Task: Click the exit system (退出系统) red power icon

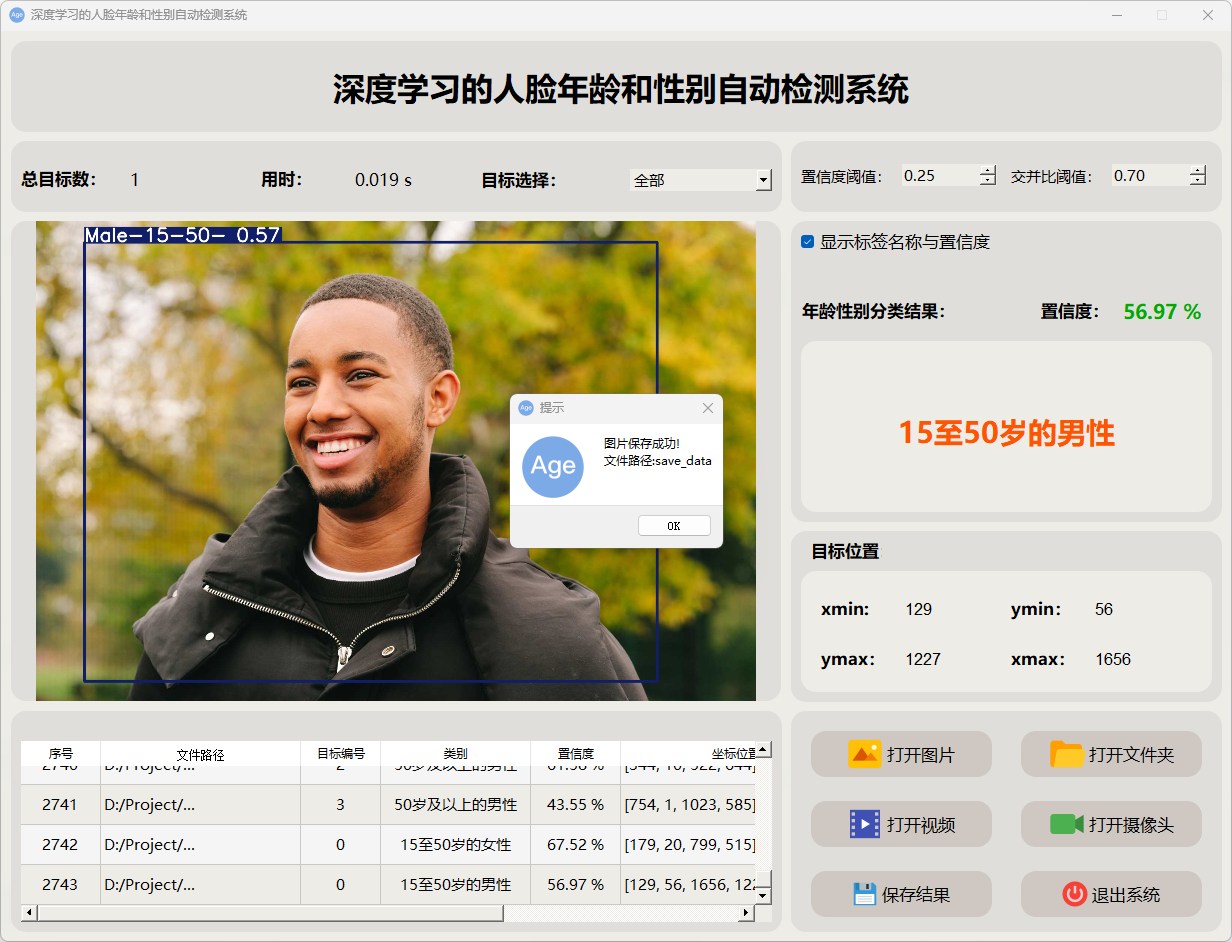Action: click(x=1074, y=894)
